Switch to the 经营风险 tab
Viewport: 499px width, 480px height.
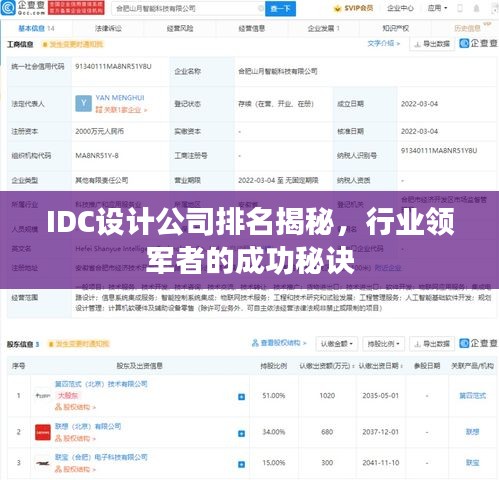click(x=180, y=28)
